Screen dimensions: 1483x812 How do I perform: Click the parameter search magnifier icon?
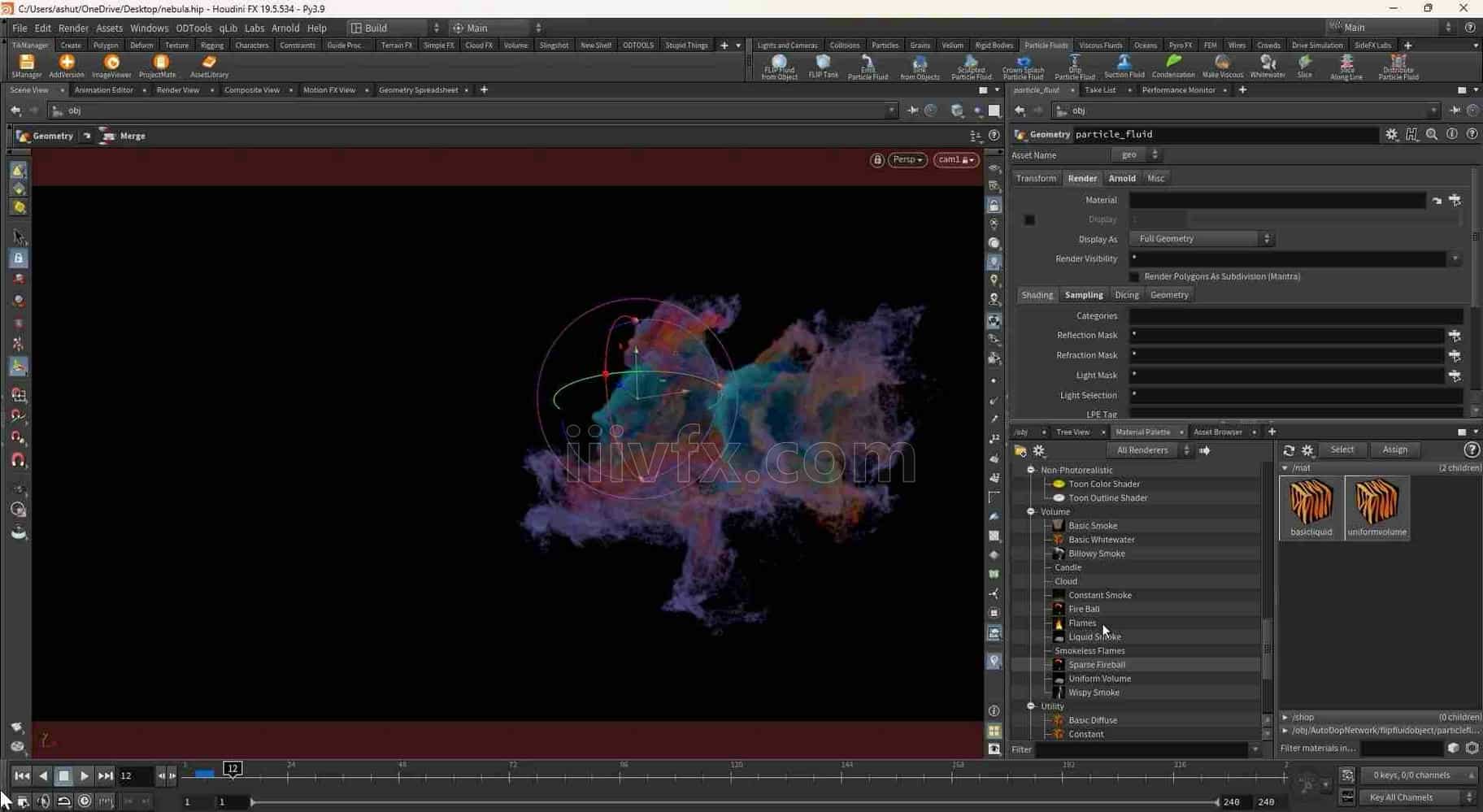tap(1432, 134)
